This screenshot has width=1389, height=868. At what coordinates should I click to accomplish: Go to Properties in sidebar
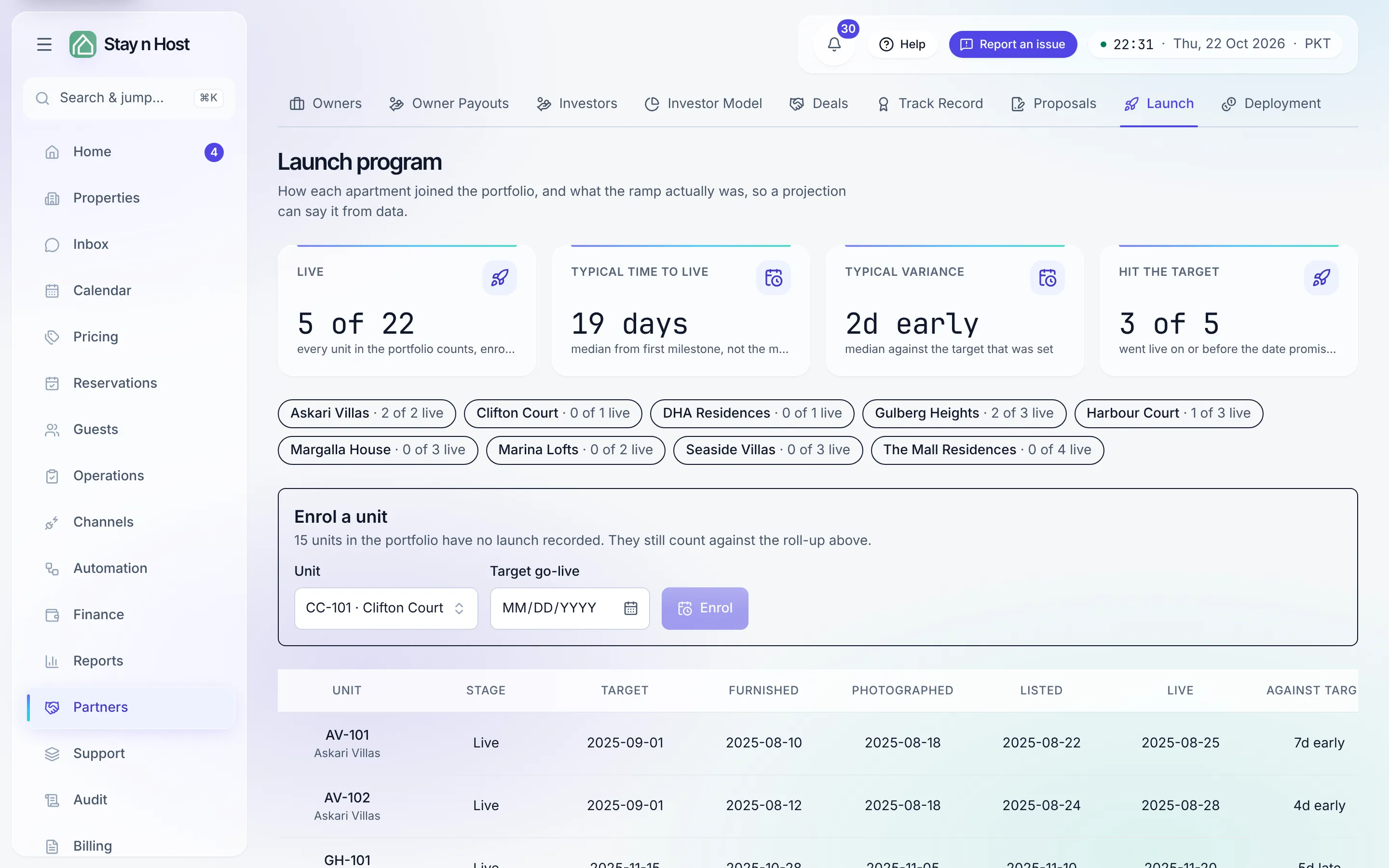130,198
